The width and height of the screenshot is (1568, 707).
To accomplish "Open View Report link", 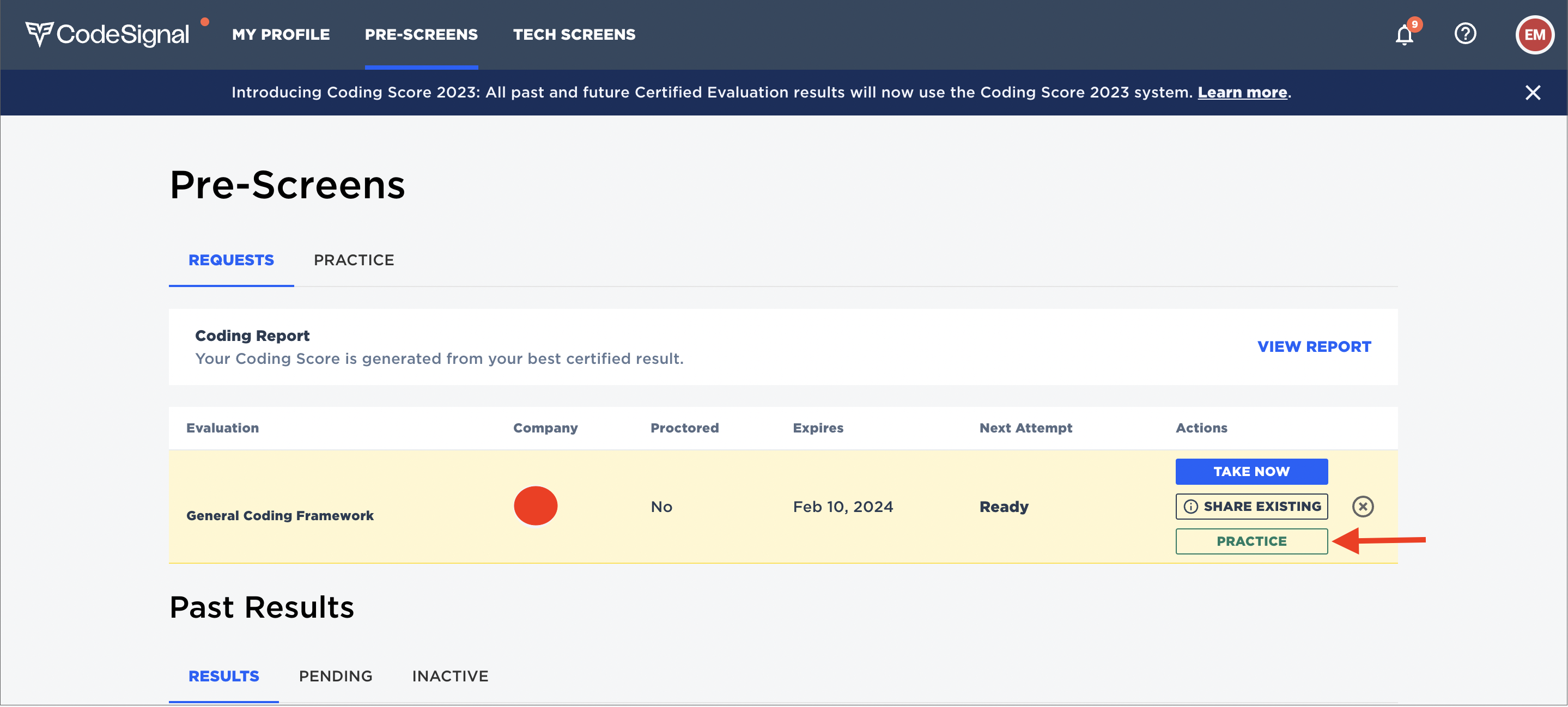I will pos(1314,347).
